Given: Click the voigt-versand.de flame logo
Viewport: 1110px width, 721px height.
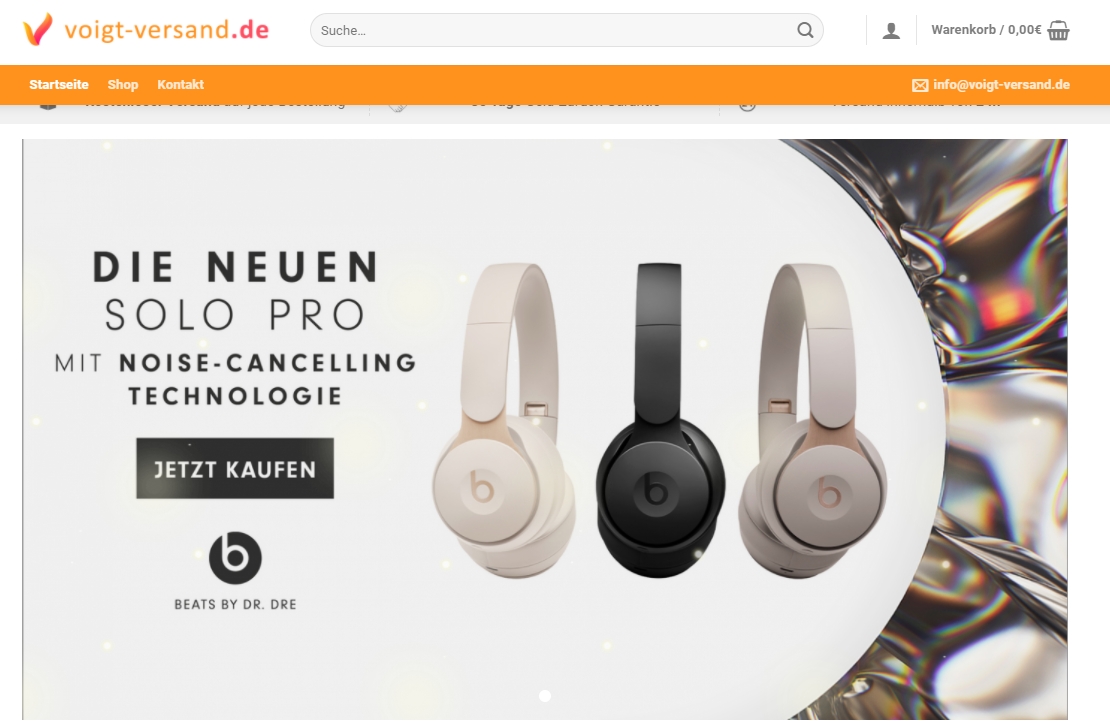Looking at the screenshot, I should tap(38, 29).
